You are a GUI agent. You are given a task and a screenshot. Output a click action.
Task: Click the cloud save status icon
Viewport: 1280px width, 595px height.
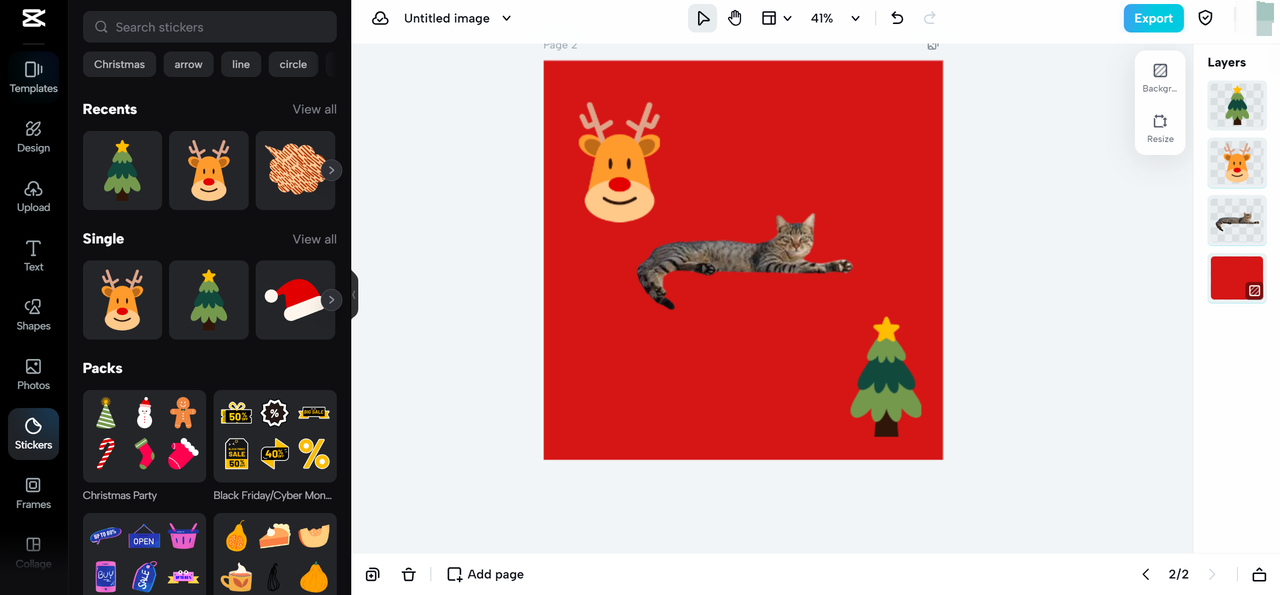click(x=380, y=18)
